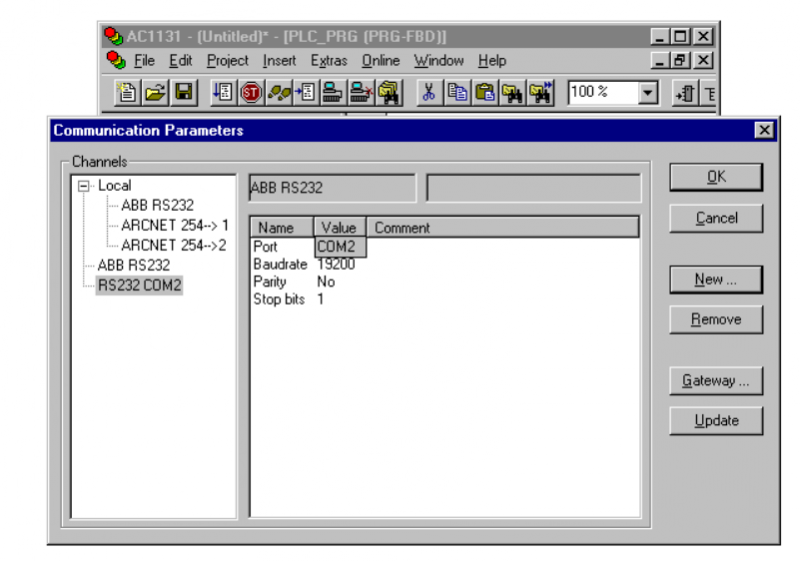The width and height of the screenshot is (800, 561).
Task: Open the Extras menu
Action: [x=328, y=61]
